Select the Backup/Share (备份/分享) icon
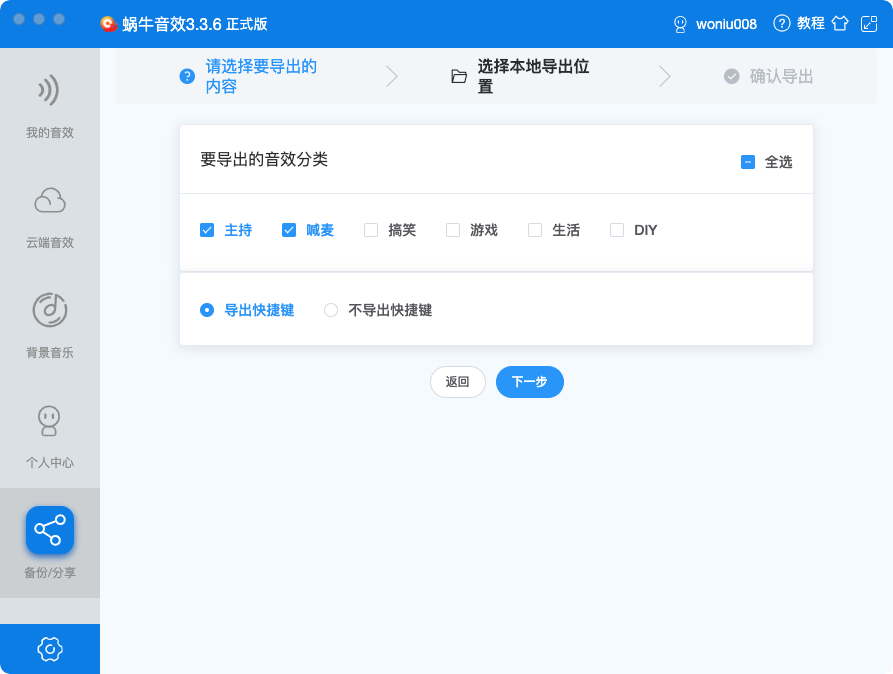This screenshot has width=893, height=674. click(x=50, y=530)
